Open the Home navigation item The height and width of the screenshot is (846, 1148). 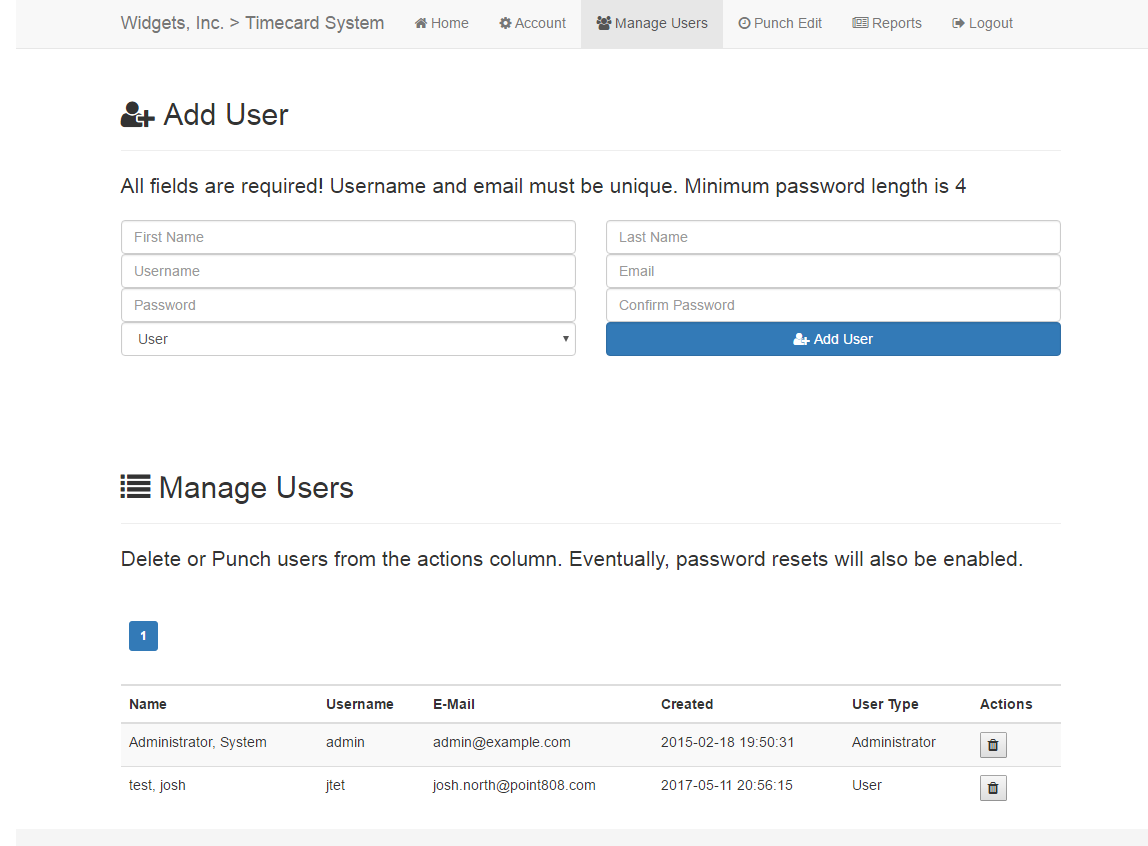tap(441, 23)
